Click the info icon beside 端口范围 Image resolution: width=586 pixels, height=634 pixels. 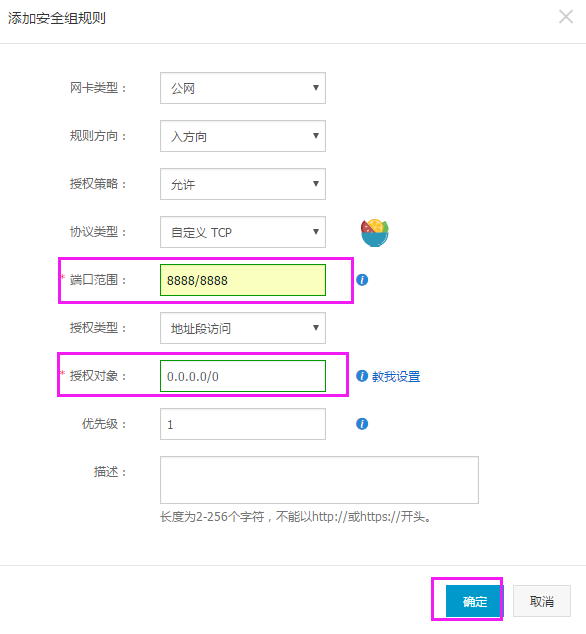[362, 280]
